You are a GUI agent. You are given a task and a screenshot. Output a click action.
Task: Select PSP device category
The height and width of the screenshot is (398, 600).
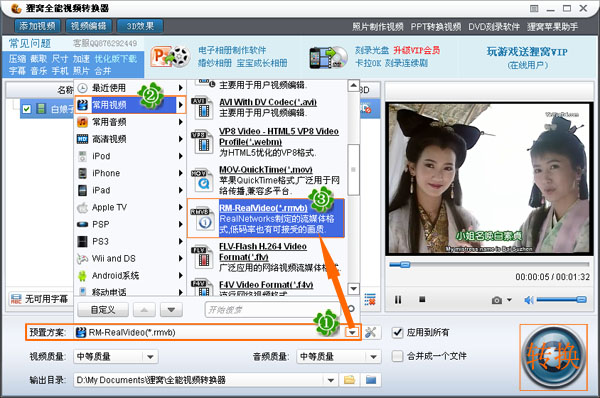[130, 224]
